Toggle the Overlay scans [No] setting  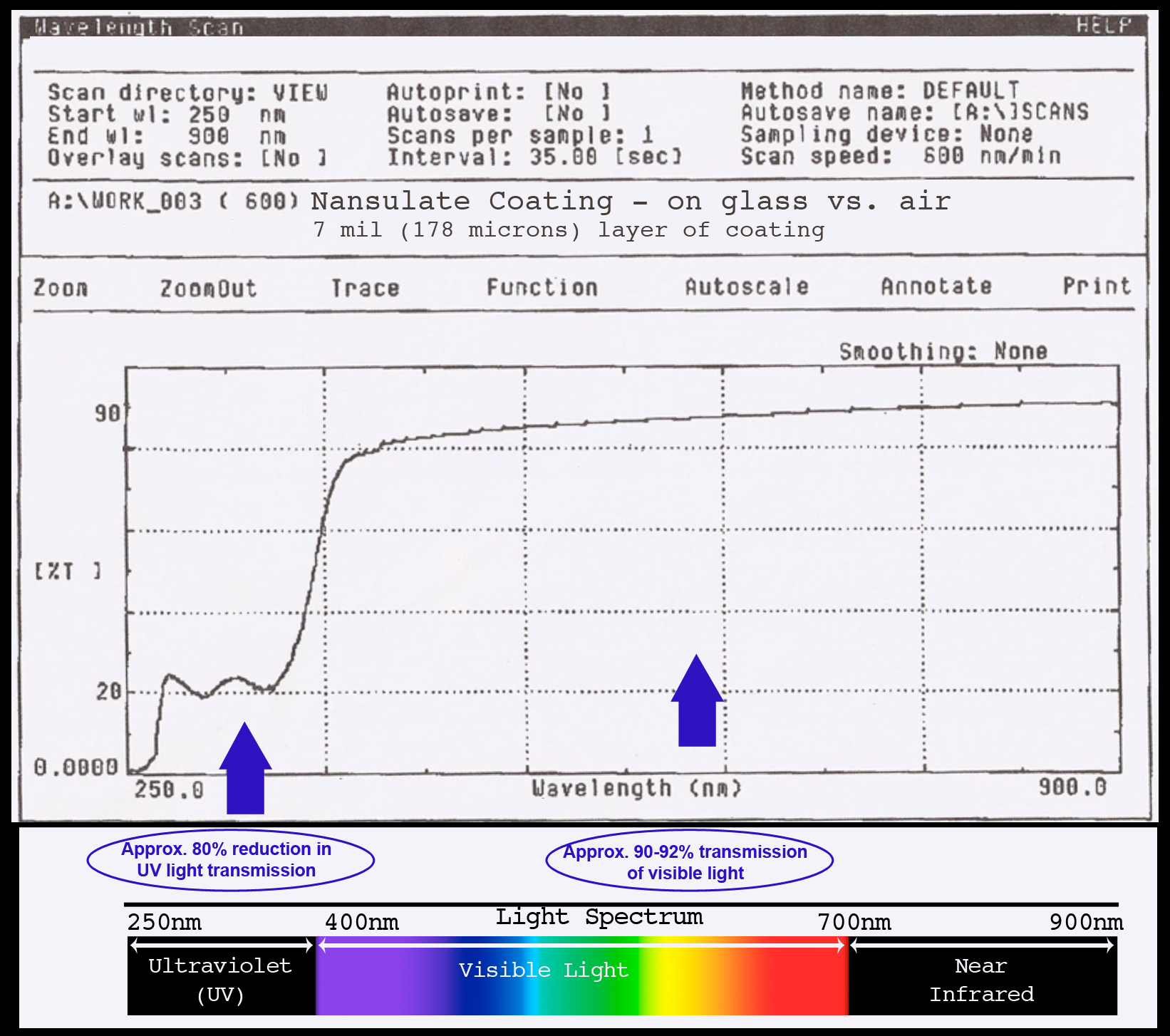point(187,157)
